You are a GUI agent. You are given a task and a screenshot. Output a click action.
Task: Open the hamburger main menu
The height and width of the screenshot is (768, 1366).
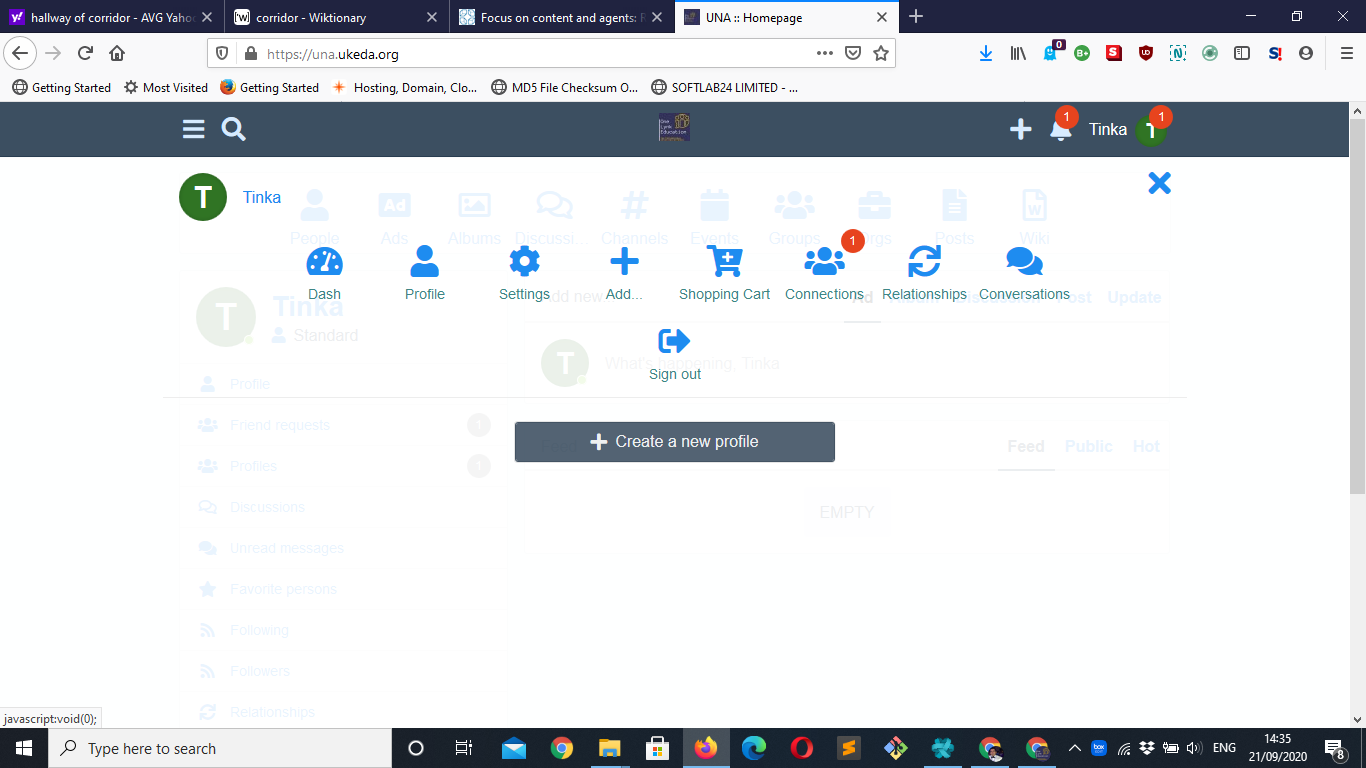[x=194, y=129]
